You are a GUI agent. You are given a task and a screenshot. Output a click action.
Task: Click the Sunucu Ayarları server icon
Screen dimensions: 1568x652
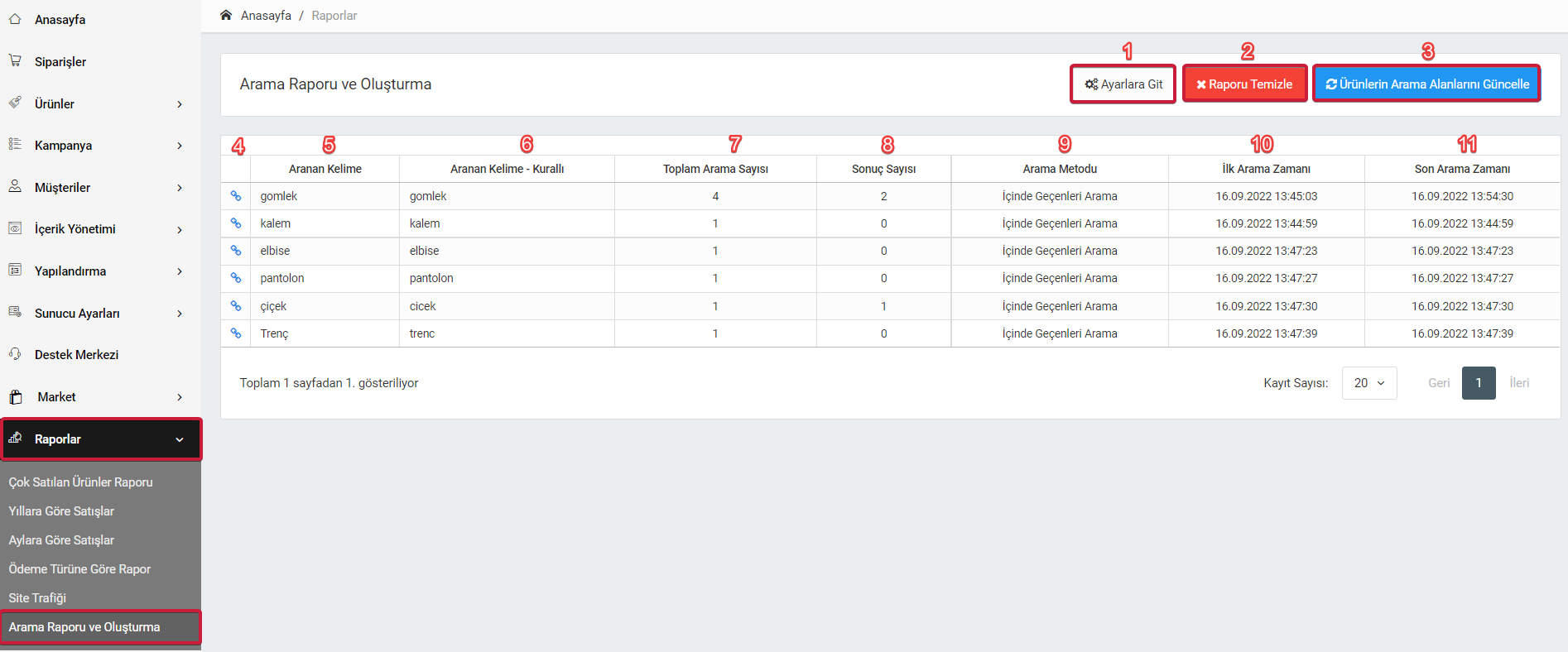pos(15,312)
